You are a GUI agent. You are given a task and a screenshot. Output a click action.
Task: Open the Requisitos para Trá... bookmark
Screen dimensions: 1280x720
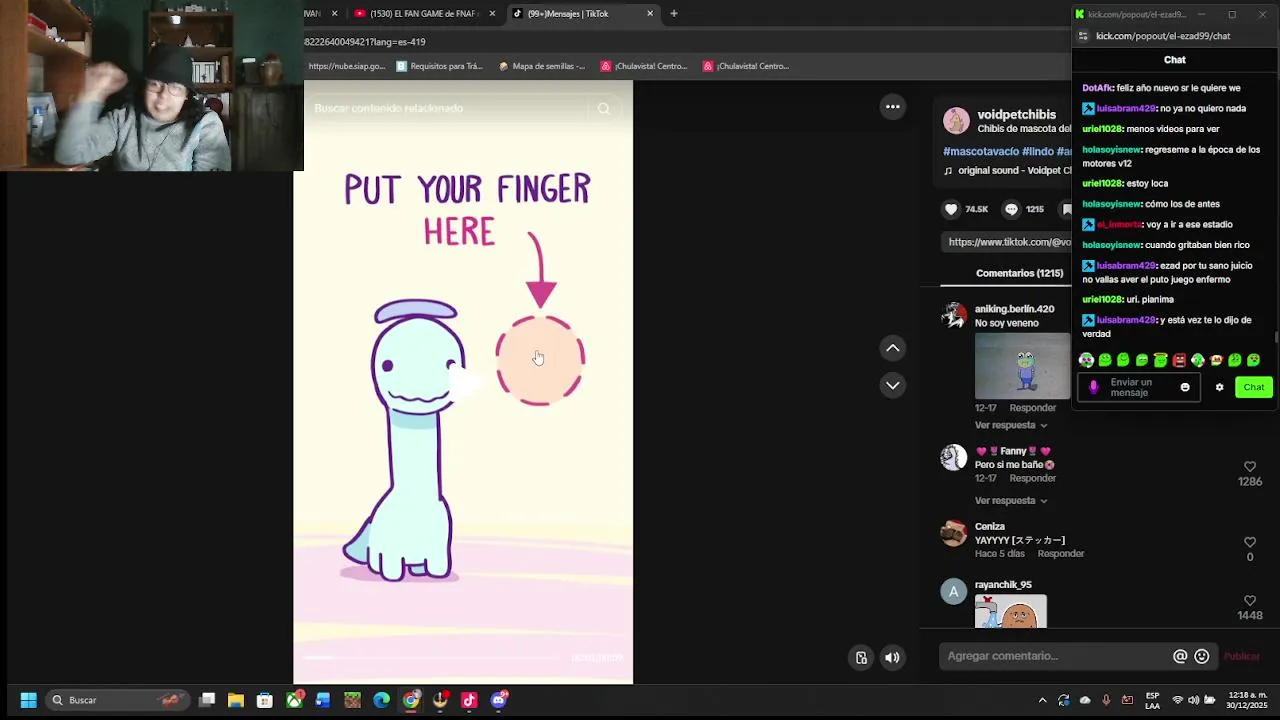[x=440, y=66]
